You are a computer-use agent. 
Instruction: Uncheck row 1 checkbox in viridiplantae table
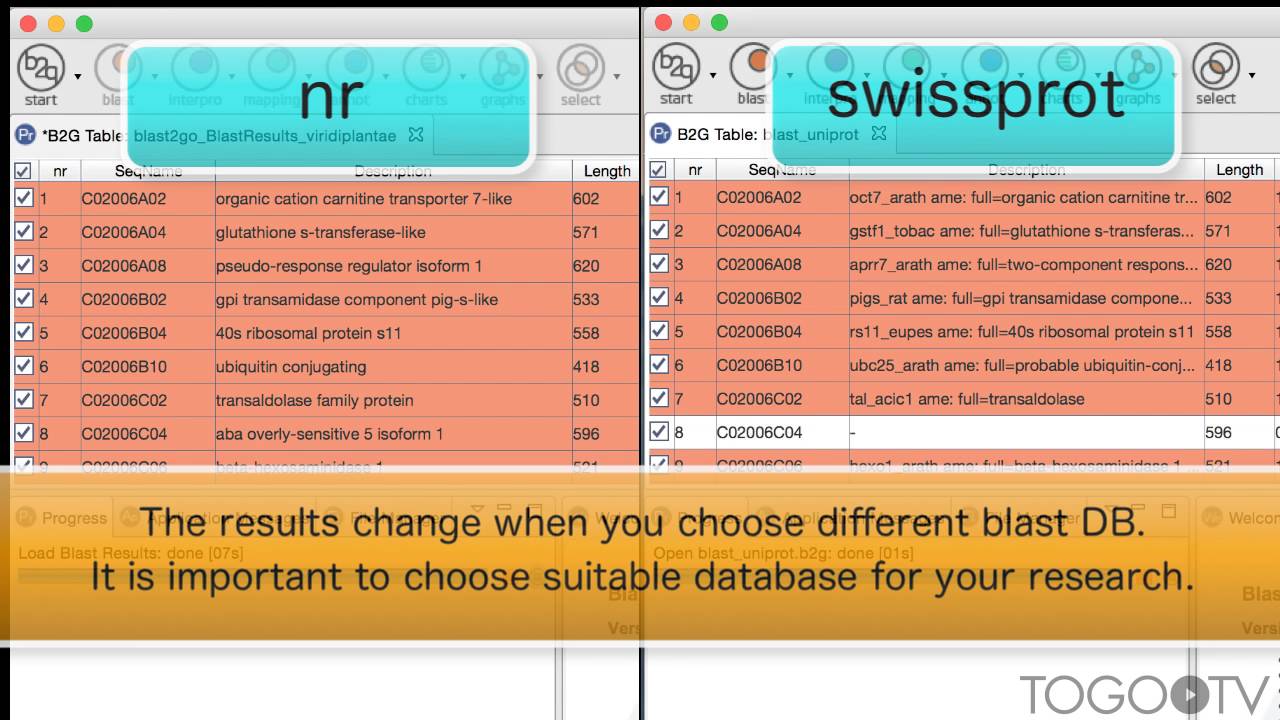coord(24,198)
